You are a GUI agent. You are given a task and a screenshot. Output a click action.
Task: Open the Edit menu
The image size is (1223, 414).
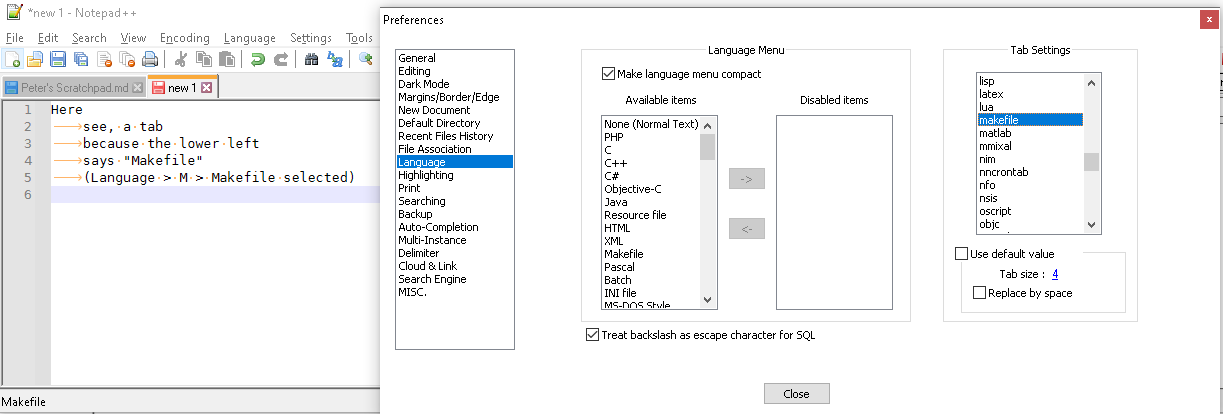[x=48, y=38]
